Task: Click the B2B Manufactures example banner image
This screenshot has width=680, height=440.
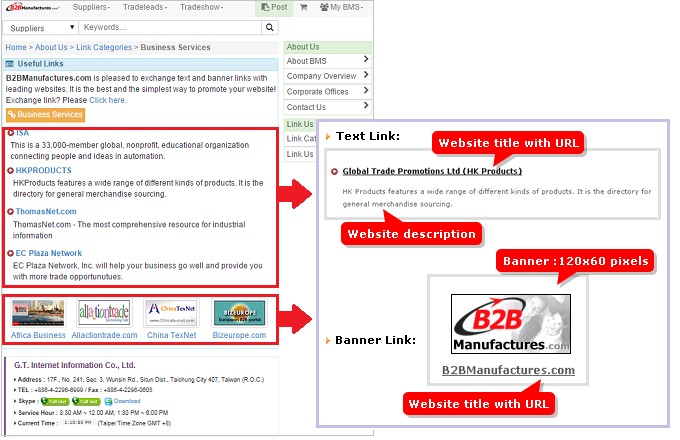Action: pyautogui.click(x=511, y=324)
